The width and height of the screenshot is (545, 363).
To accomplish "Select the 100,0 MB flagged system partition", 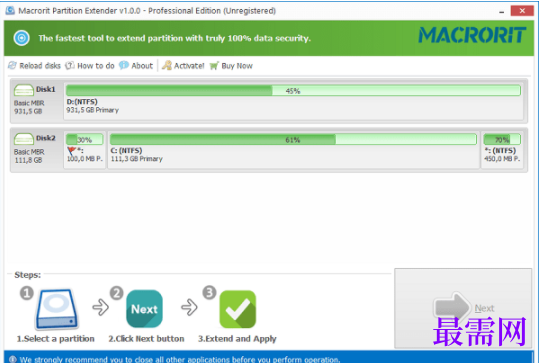I will tap(84, 150).
